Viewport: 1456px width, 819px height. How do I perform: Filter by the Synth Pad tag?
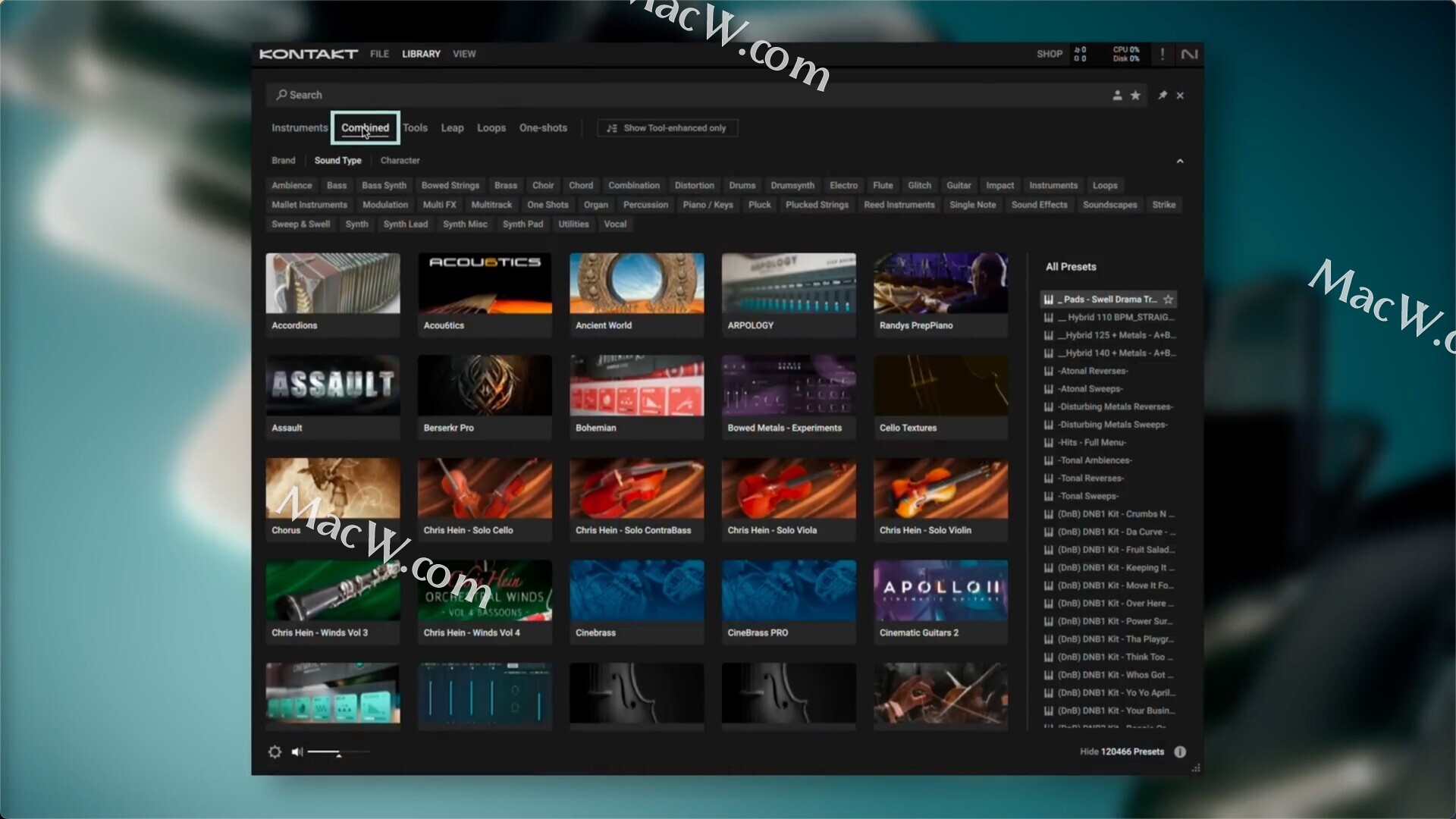point(522,224)
